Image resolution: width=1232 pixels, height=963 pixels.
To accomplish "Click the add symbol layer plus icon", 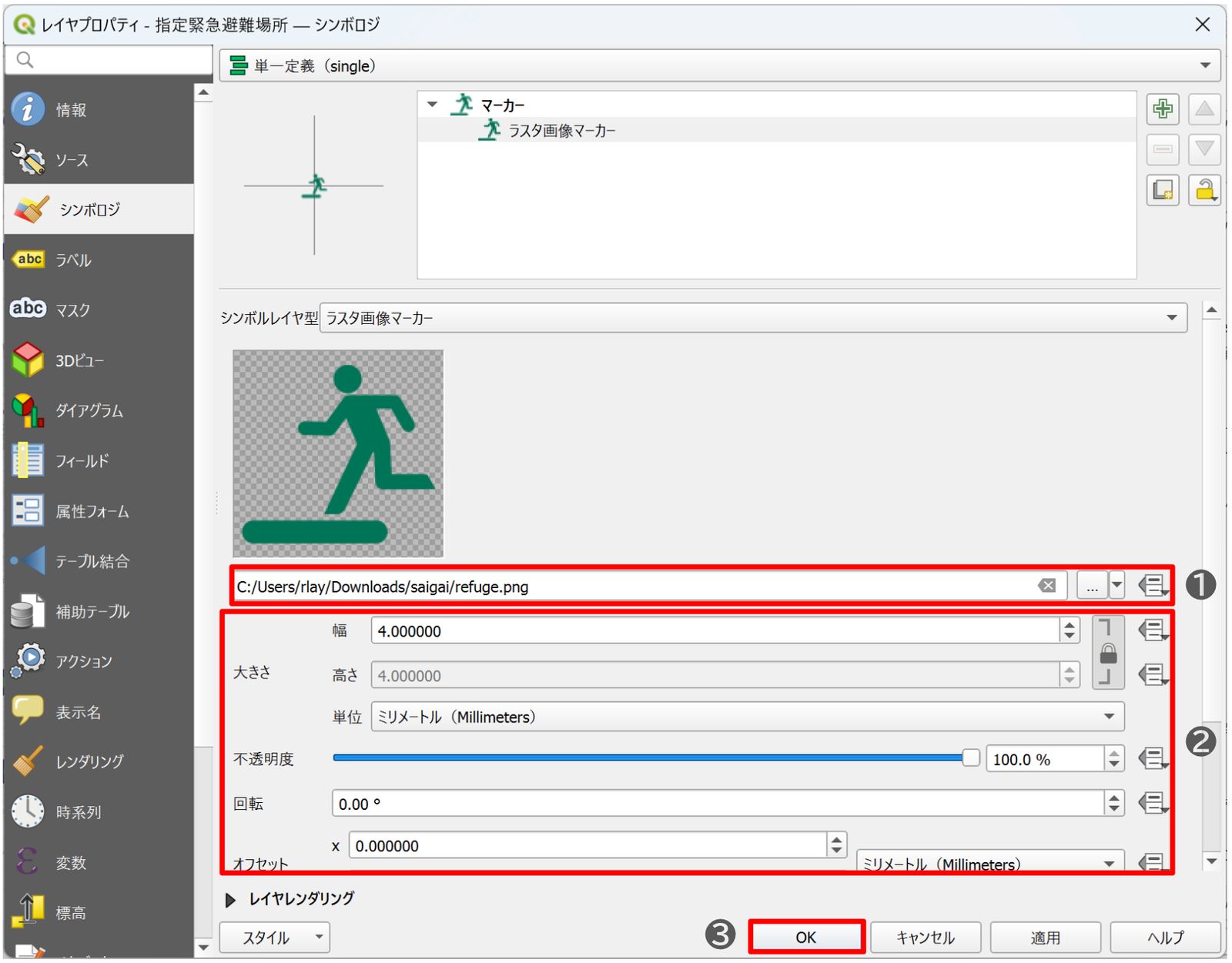I will [x=1163, y=109].
